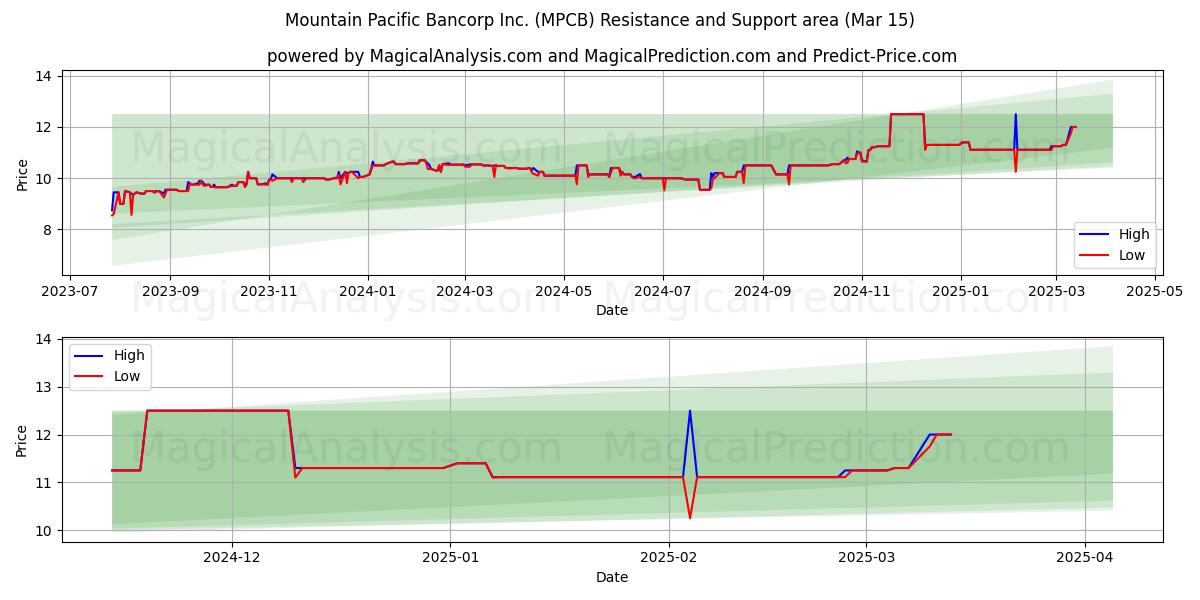The image size is (1200, 600).
Task: Click 'Low' in the top chart legend
Action: click(x=1133, y=255)
